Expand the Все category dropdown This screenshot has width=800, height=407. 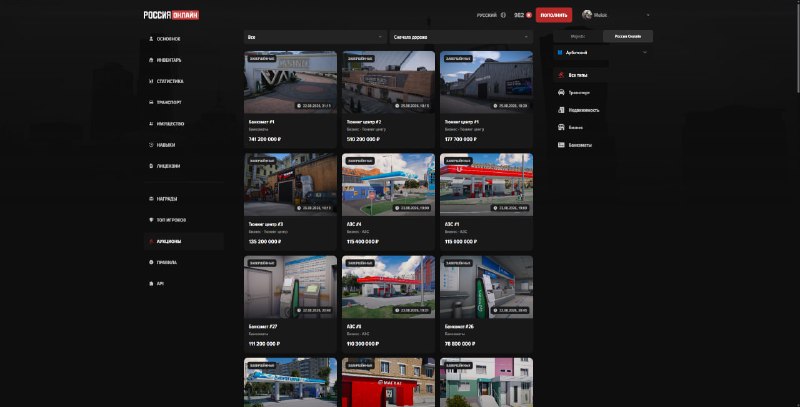(x=315, y=37)
